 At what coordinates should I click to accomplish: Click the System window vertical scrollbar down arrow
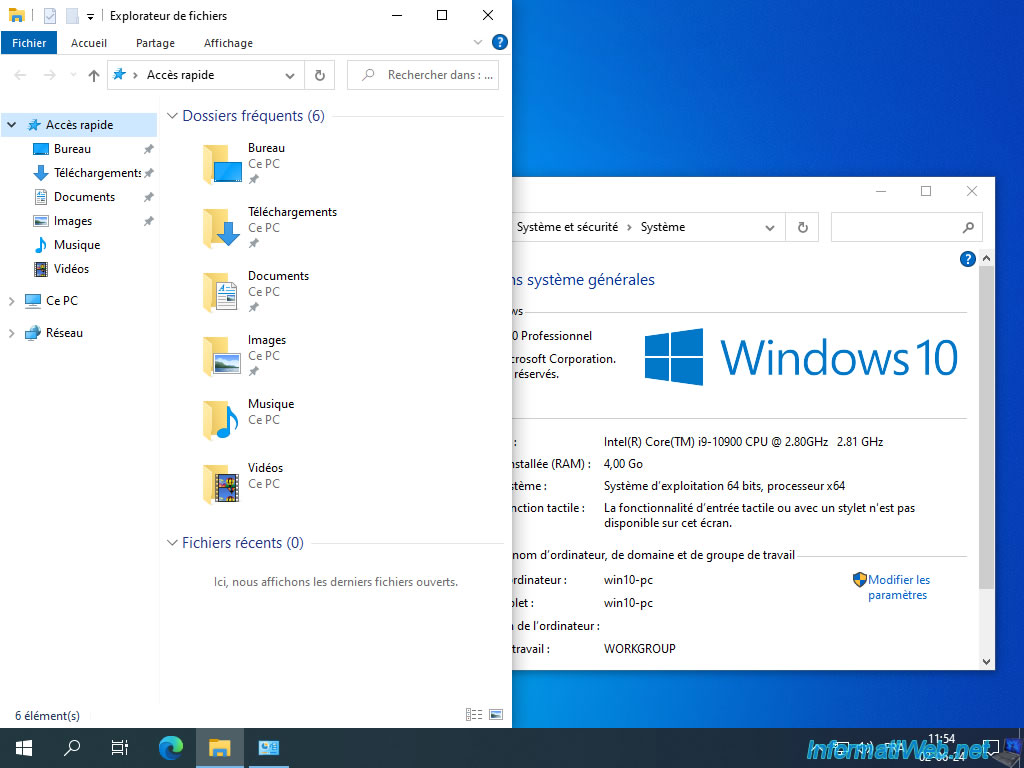tap(987, 661)
